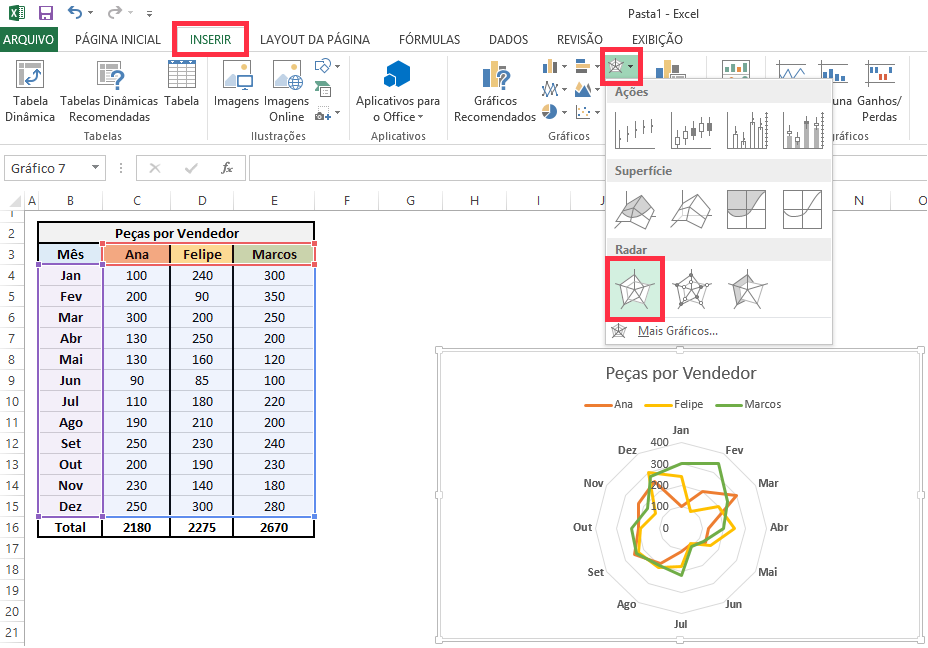Expand the Gráfico 7 name box dropdown
Viewport: 928px width, 648px height.
(95, 168)
